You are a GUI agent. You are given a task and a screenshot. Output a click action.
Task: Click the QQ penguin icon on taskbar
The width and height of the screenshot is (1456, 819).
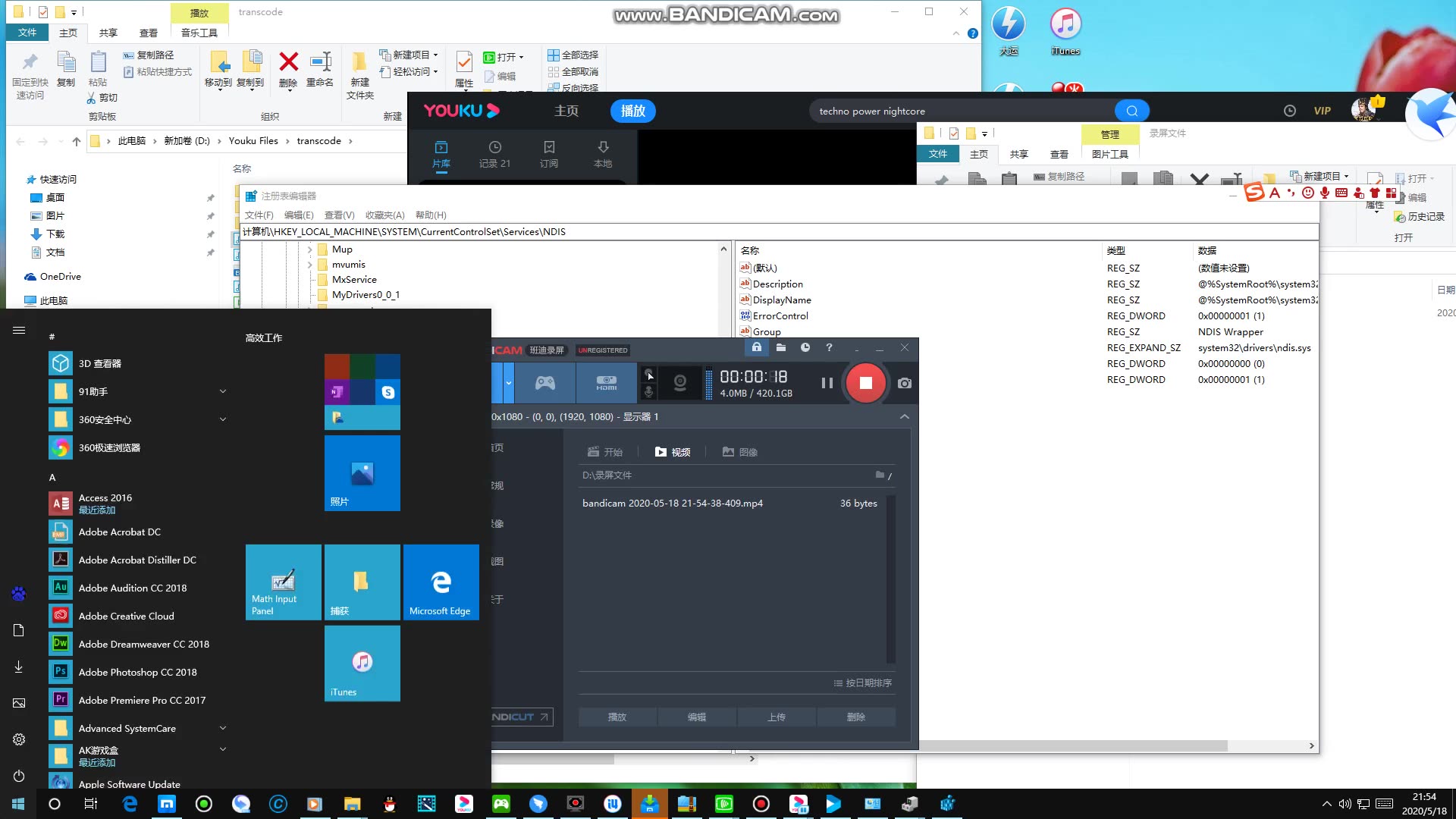(390, 804)
